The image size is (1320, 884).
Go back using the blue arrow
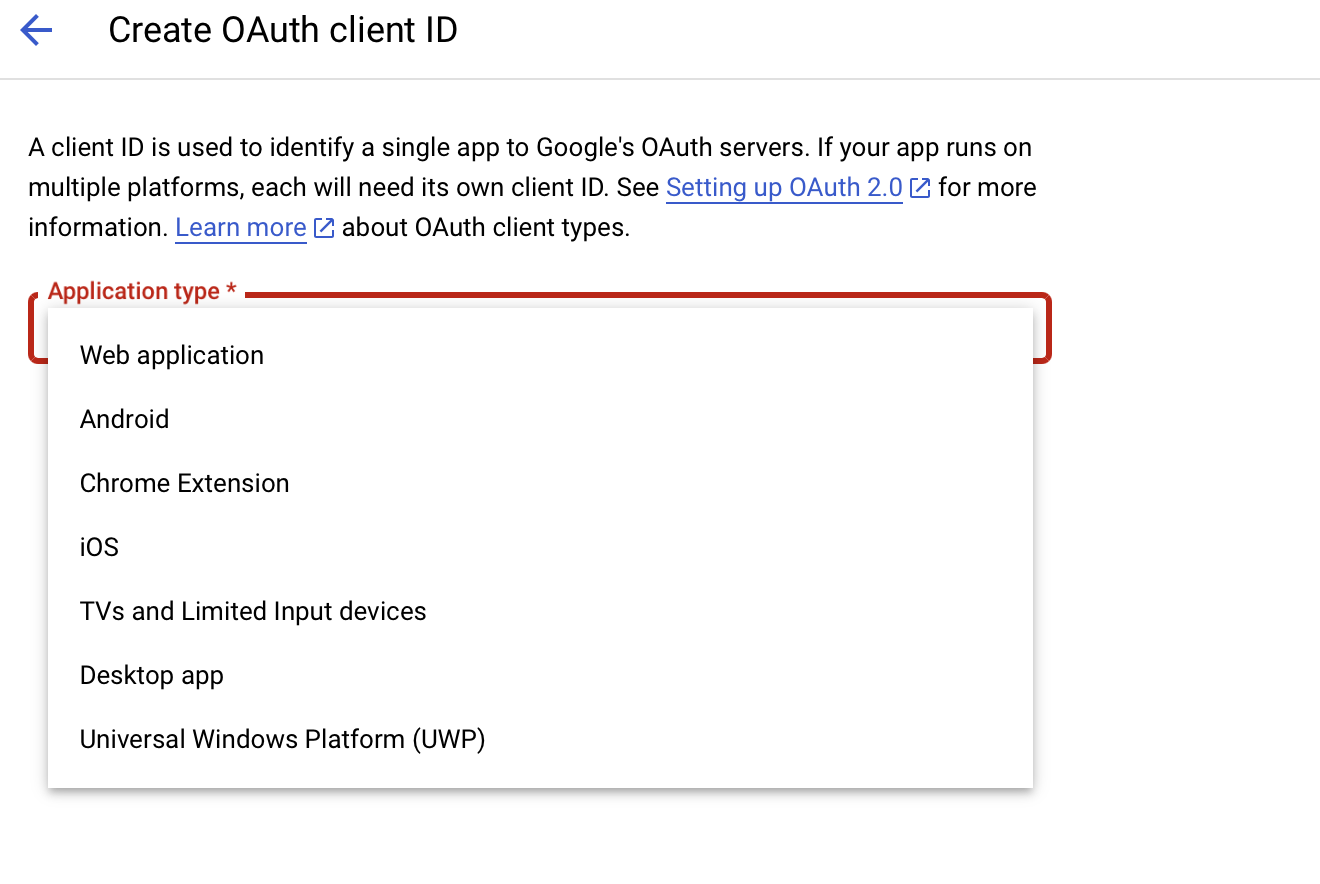pos(36,31)
